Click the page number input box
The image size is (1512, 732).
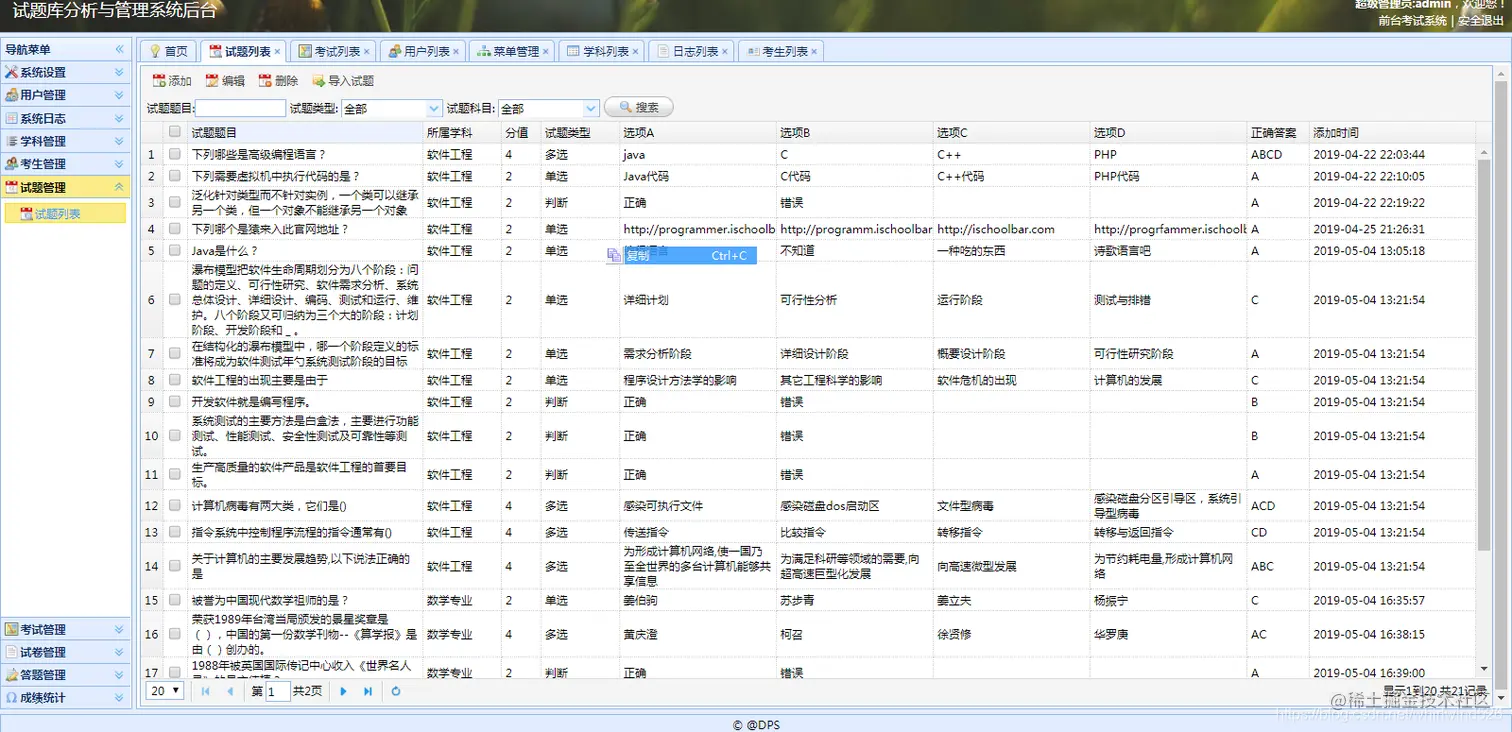click(x=277, y=691)
